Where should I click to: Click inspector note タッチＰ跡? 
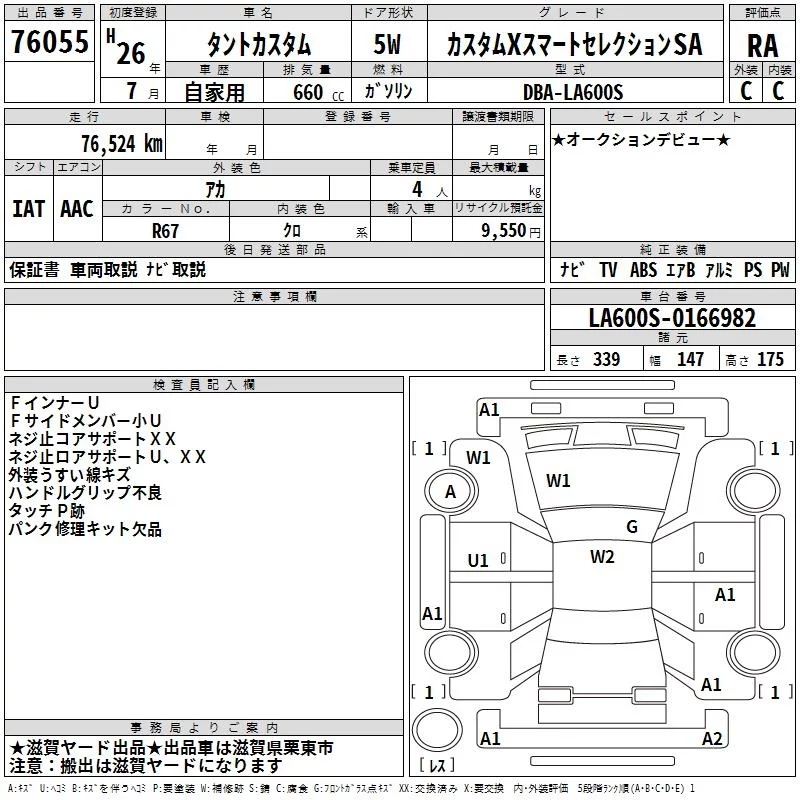click(x=46, y=511)
